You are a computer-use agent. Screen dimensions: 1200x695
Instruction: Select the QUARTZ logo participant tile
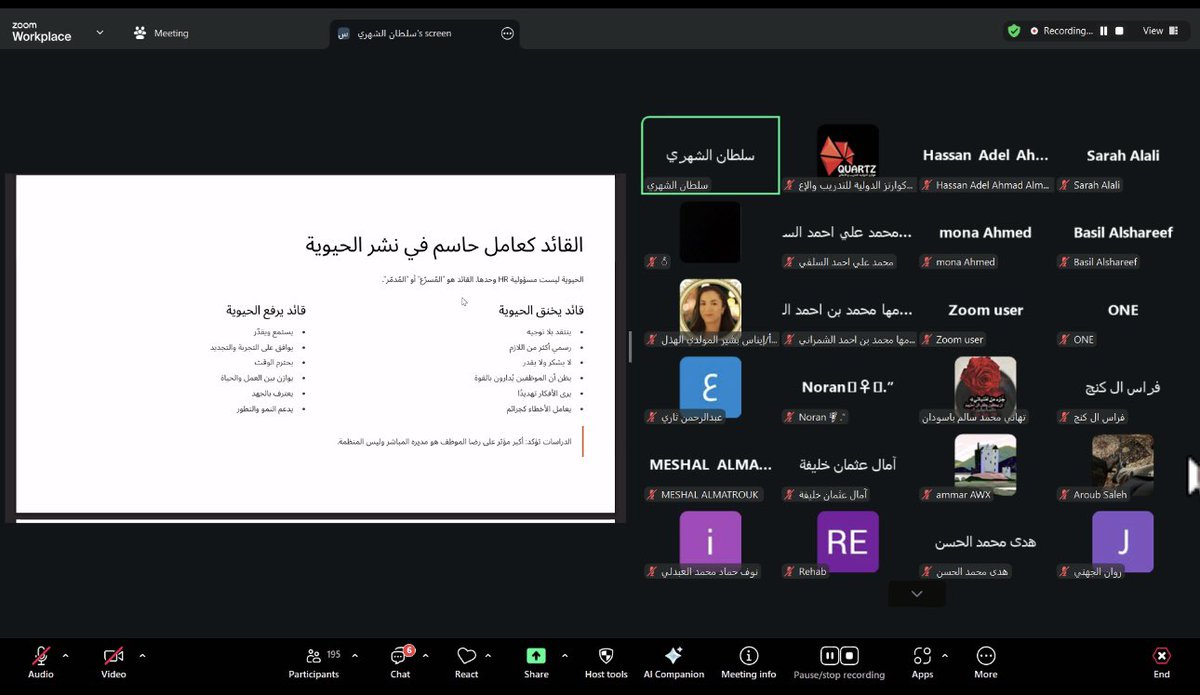[x=848, y=155]
